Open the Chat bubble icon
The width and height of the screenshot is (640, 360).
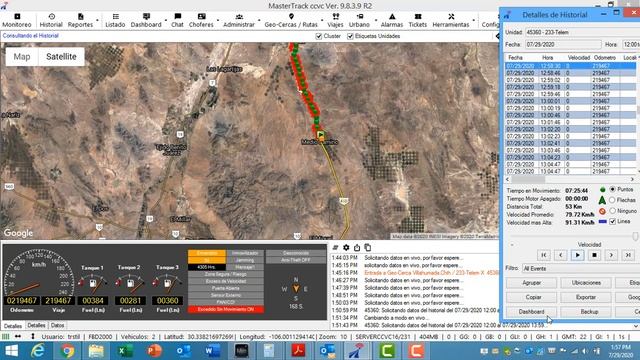pyautogui.click(x=178, y=16)
